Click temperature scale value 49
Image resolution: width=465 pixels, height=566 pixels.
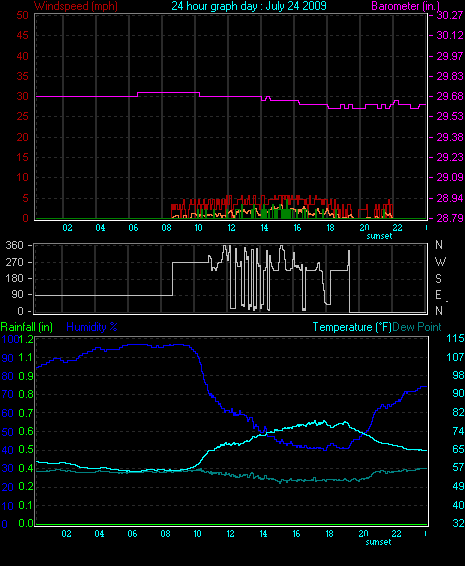click(459, 486)
